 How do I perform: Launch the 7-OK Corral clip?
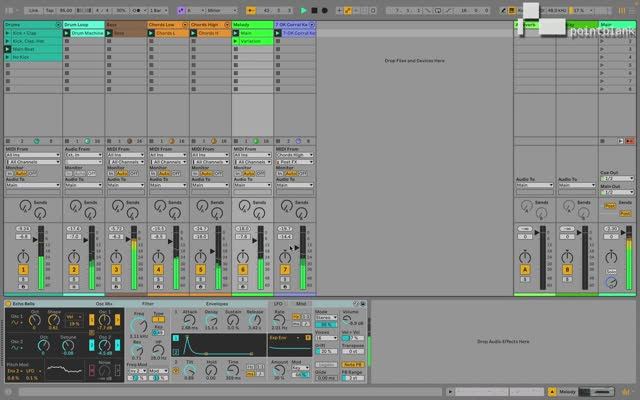[278, 33]
